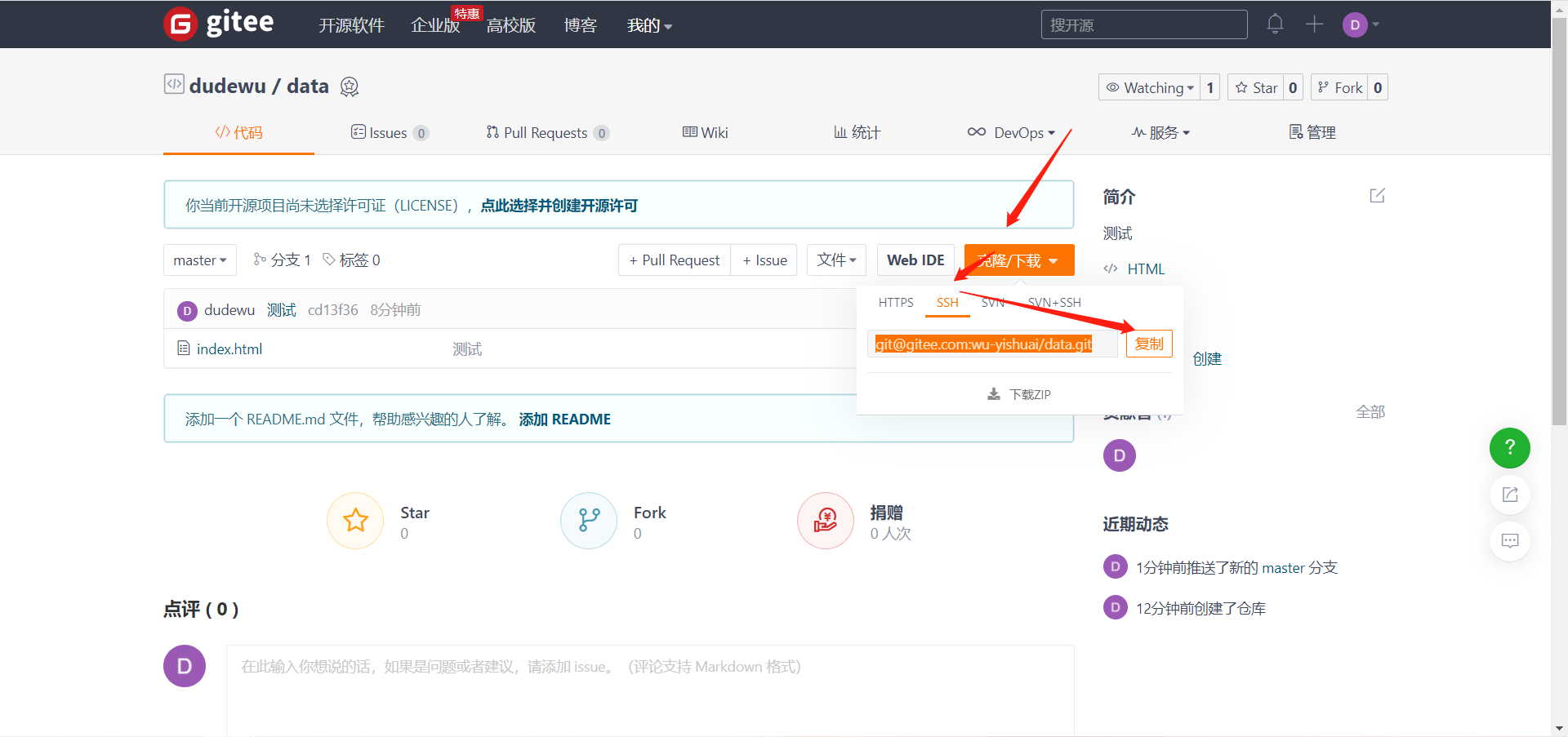Click the plus icon in top navigation
Image resolution: width=1568 pixels, height=737 pixels.
(x=1314, y=24)
